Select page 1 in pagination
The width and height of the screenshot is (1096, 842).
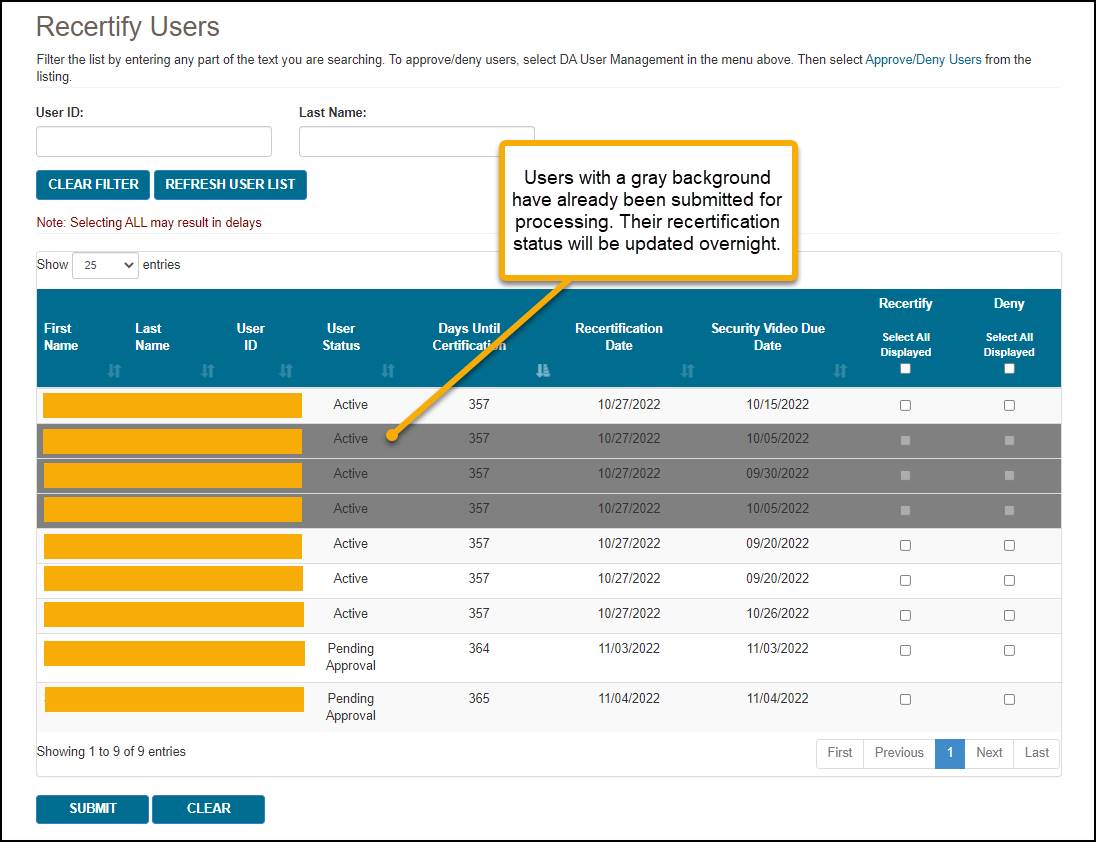pos(949,753)
